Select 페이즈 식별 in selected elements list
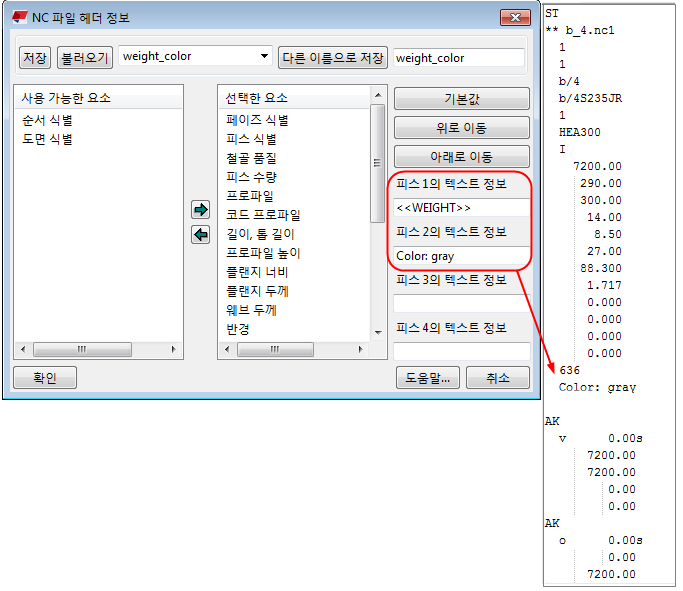 click(258, 120)
